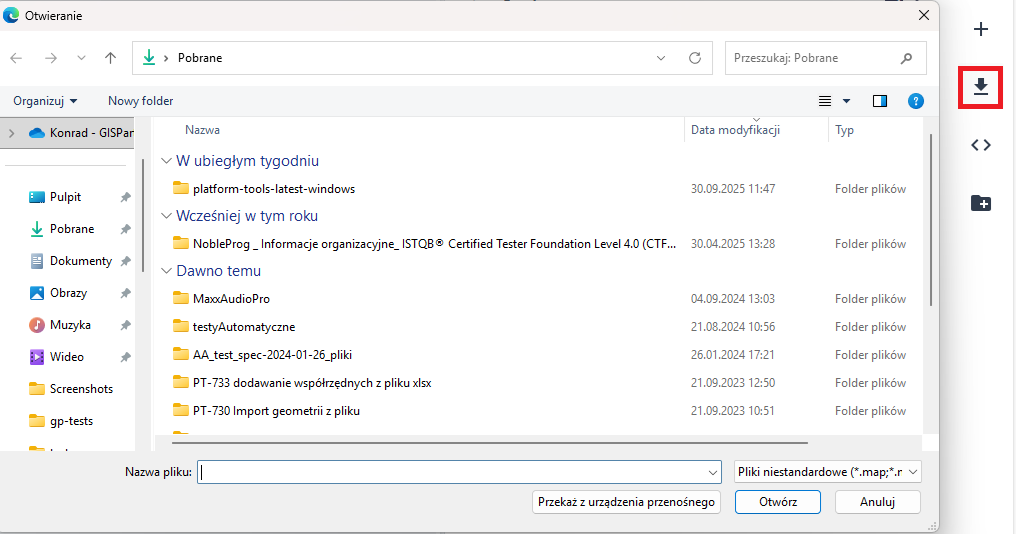Screen dimensions: 1016x534
Task: Collapse the W ubiegłym tygodniu group
Action: tap(167, 161)
